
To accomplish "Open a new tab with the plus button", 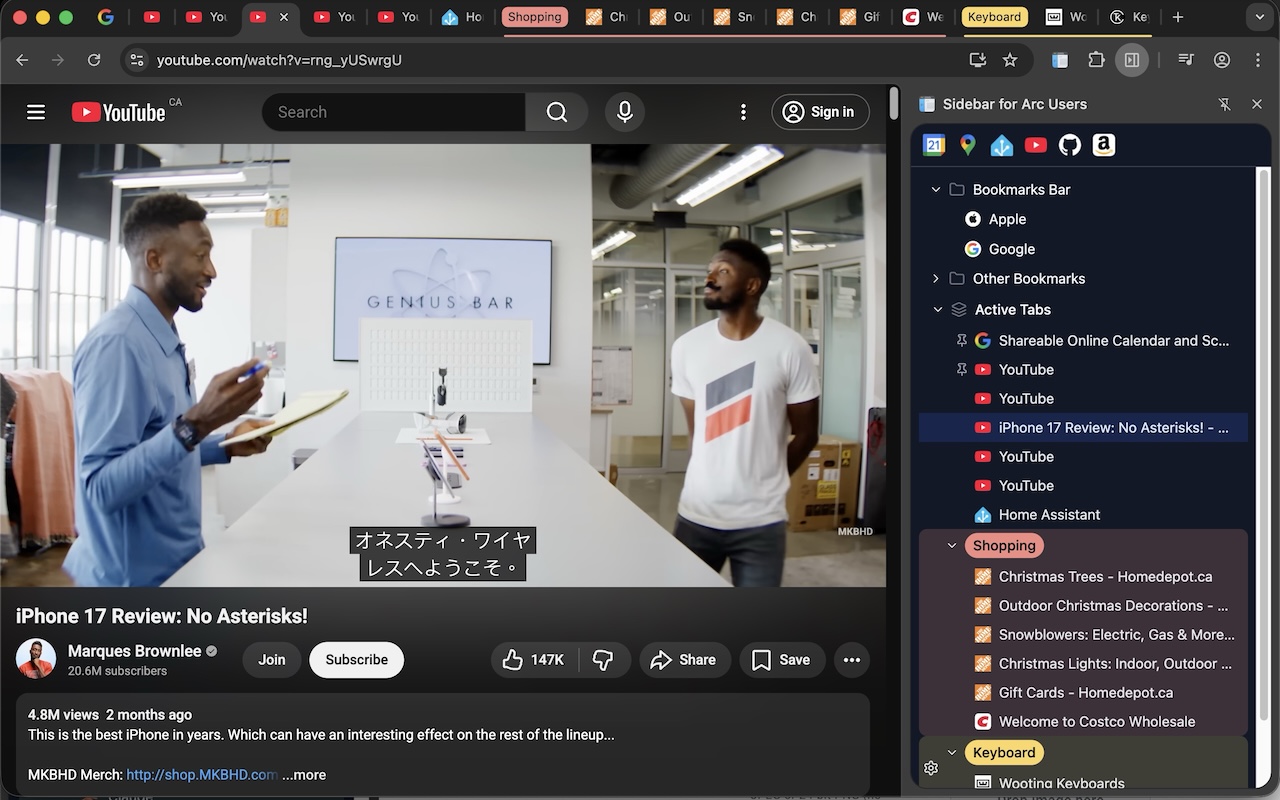I will [1178, 17].
